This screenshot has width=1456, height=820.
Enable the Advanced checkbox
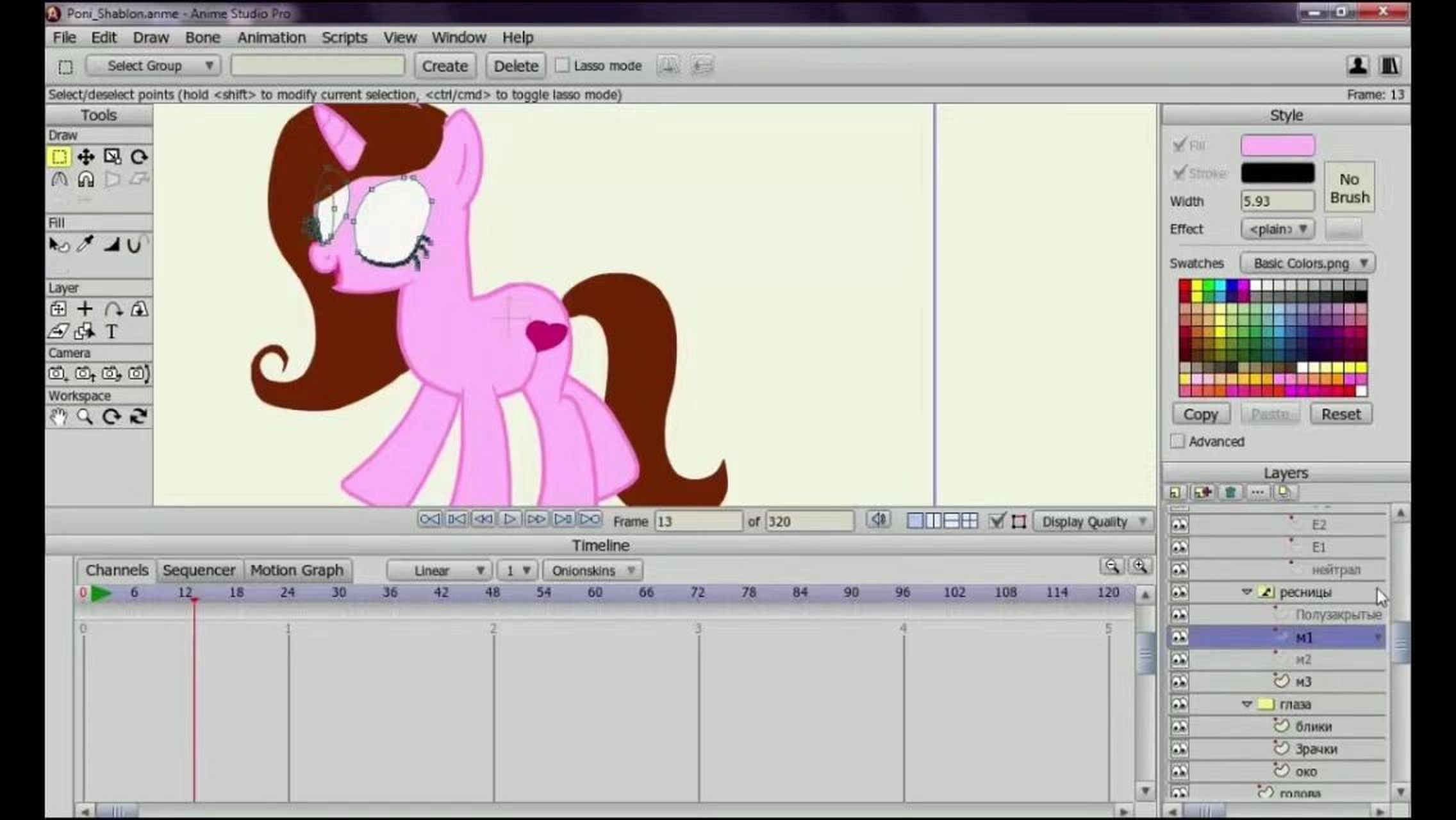(x=1177, y=441)
